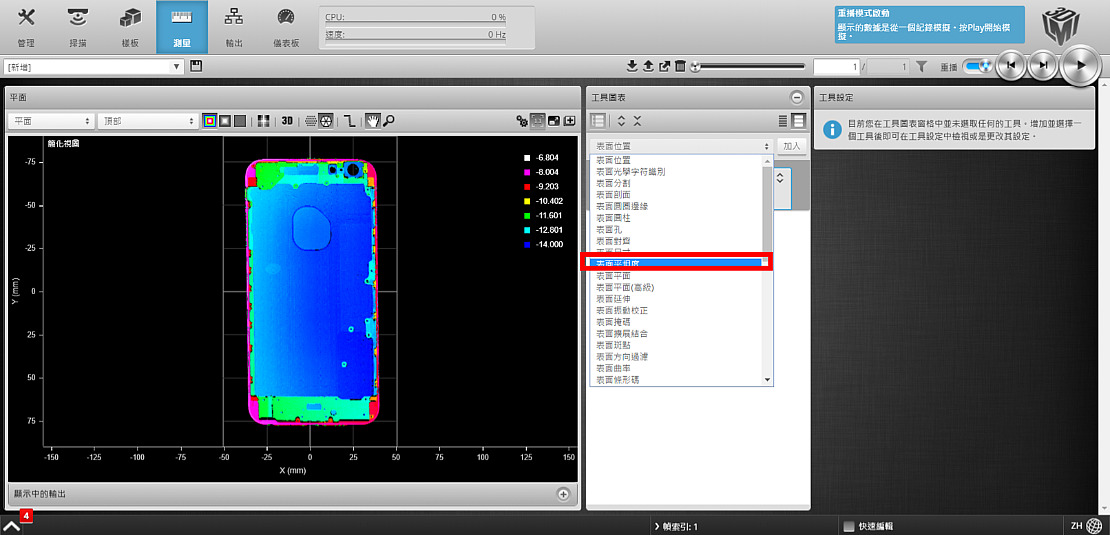
Task: Collapse the 工具圖表 panel with minus button
Action: coord(796,97)
